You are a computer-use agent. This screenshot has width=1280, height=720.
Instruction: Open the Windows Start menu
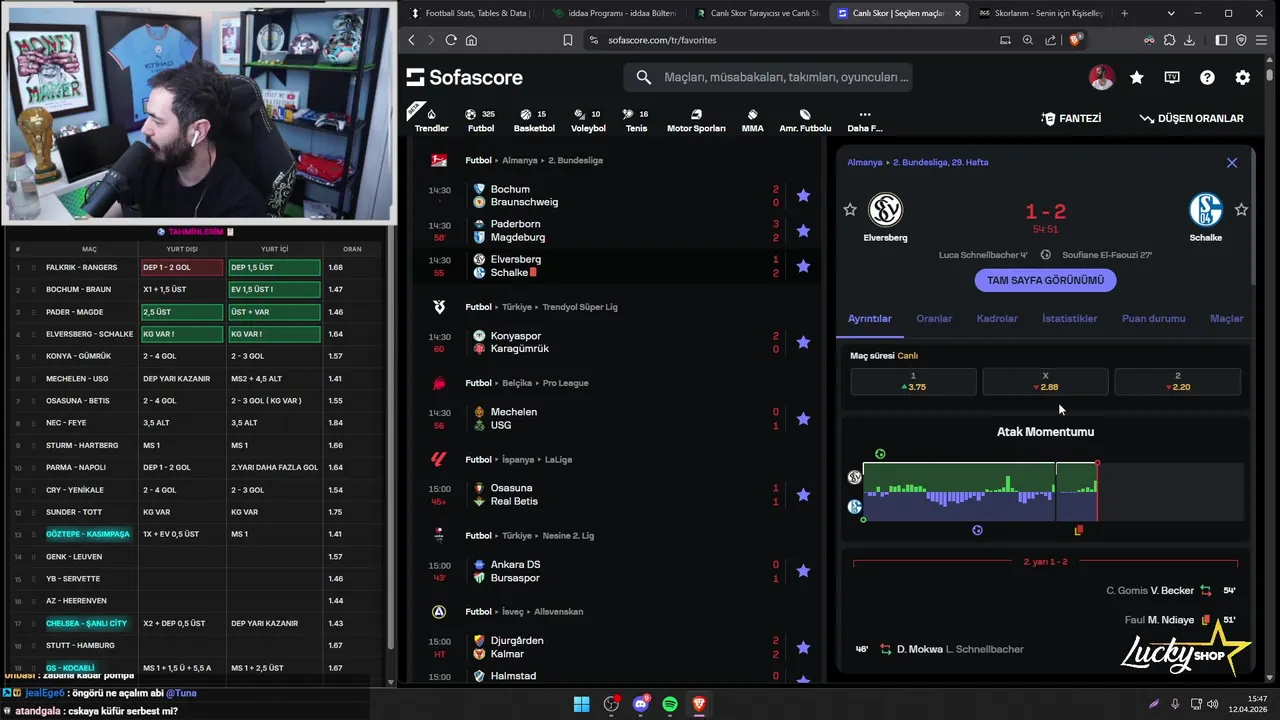tap(581, 704)
